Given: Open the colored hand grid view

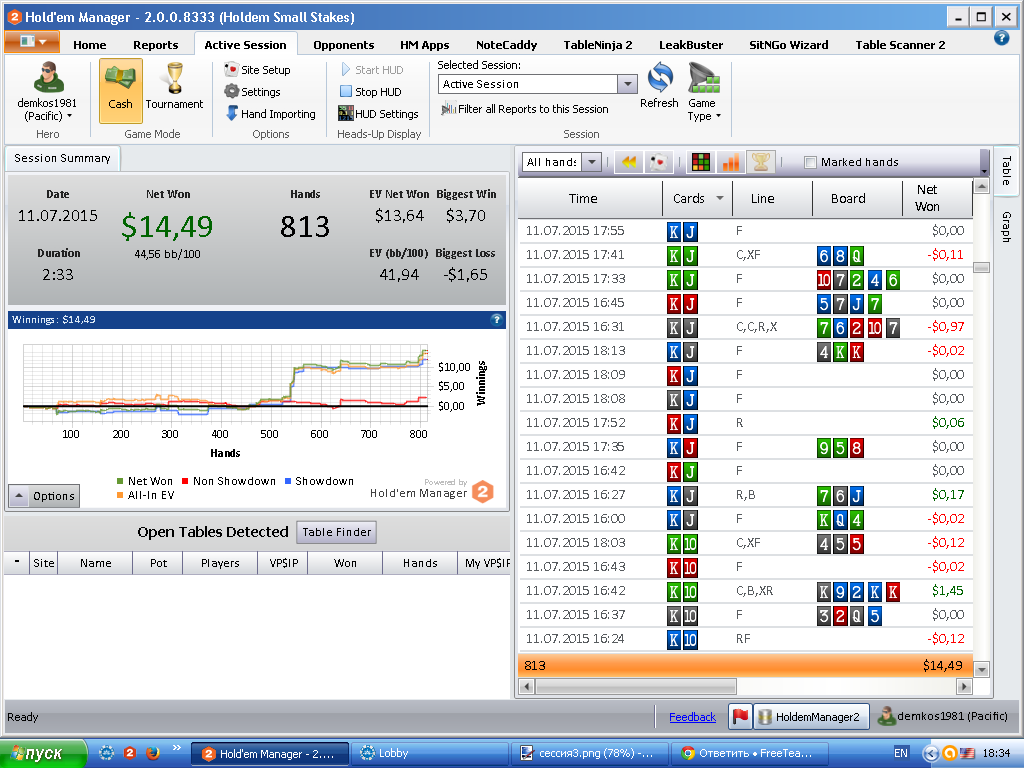Looking at the screenshot, I should [701, 162].
